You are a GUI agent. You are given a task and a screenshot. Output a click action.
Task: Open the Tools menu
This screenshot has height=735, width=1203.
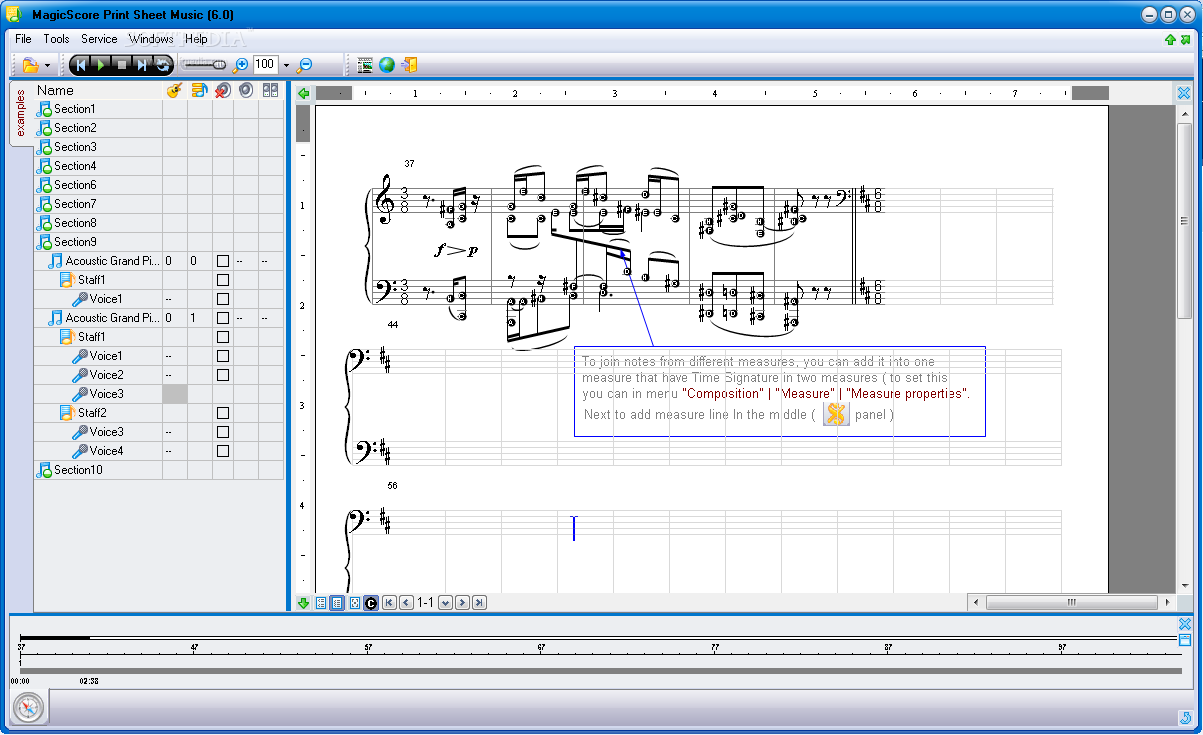(56, 39)
